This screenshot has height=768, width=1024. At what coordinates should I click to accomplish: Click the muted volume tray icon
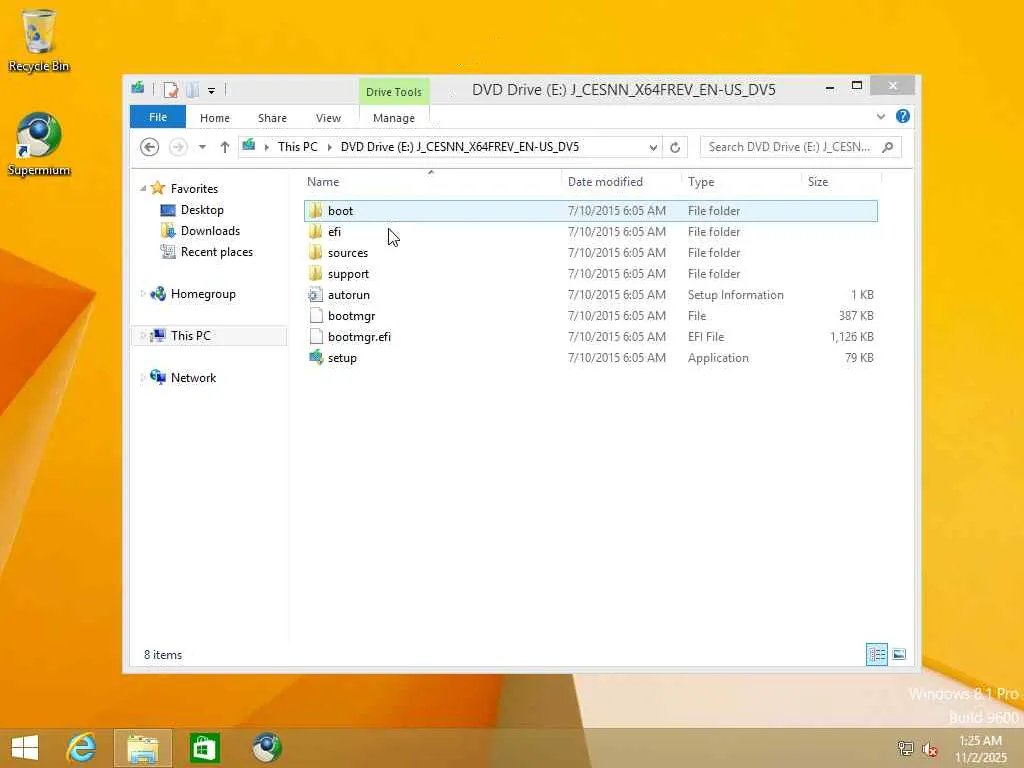pos(930,749)
